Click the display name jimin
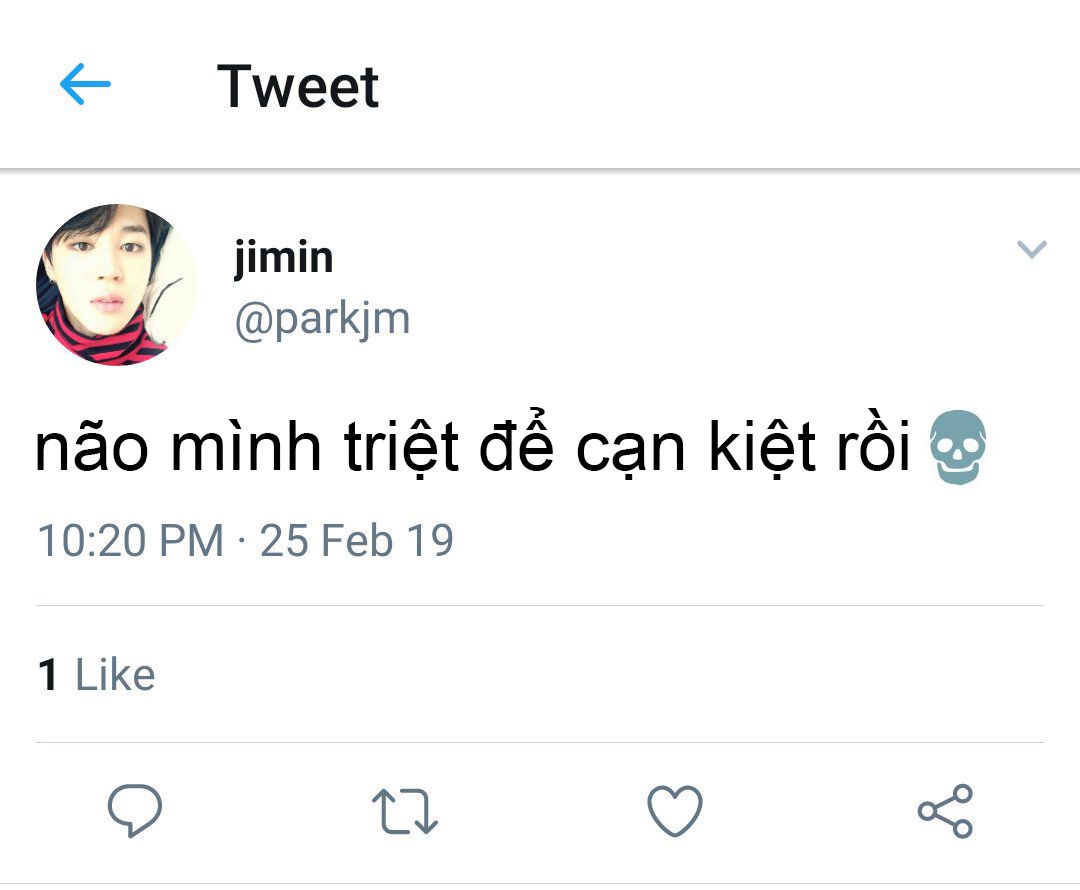 (x=283, y=258)
